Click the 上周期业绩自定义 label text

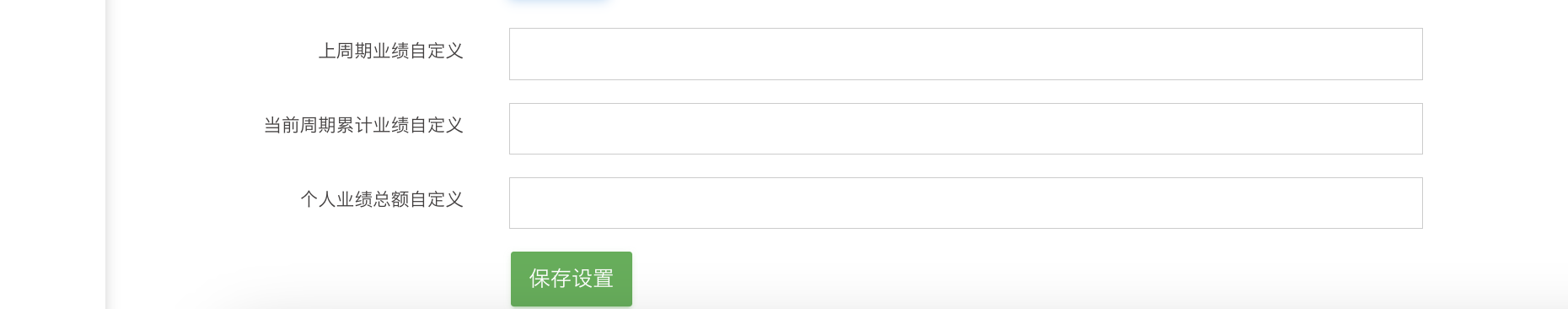click(x=391, y=51)
